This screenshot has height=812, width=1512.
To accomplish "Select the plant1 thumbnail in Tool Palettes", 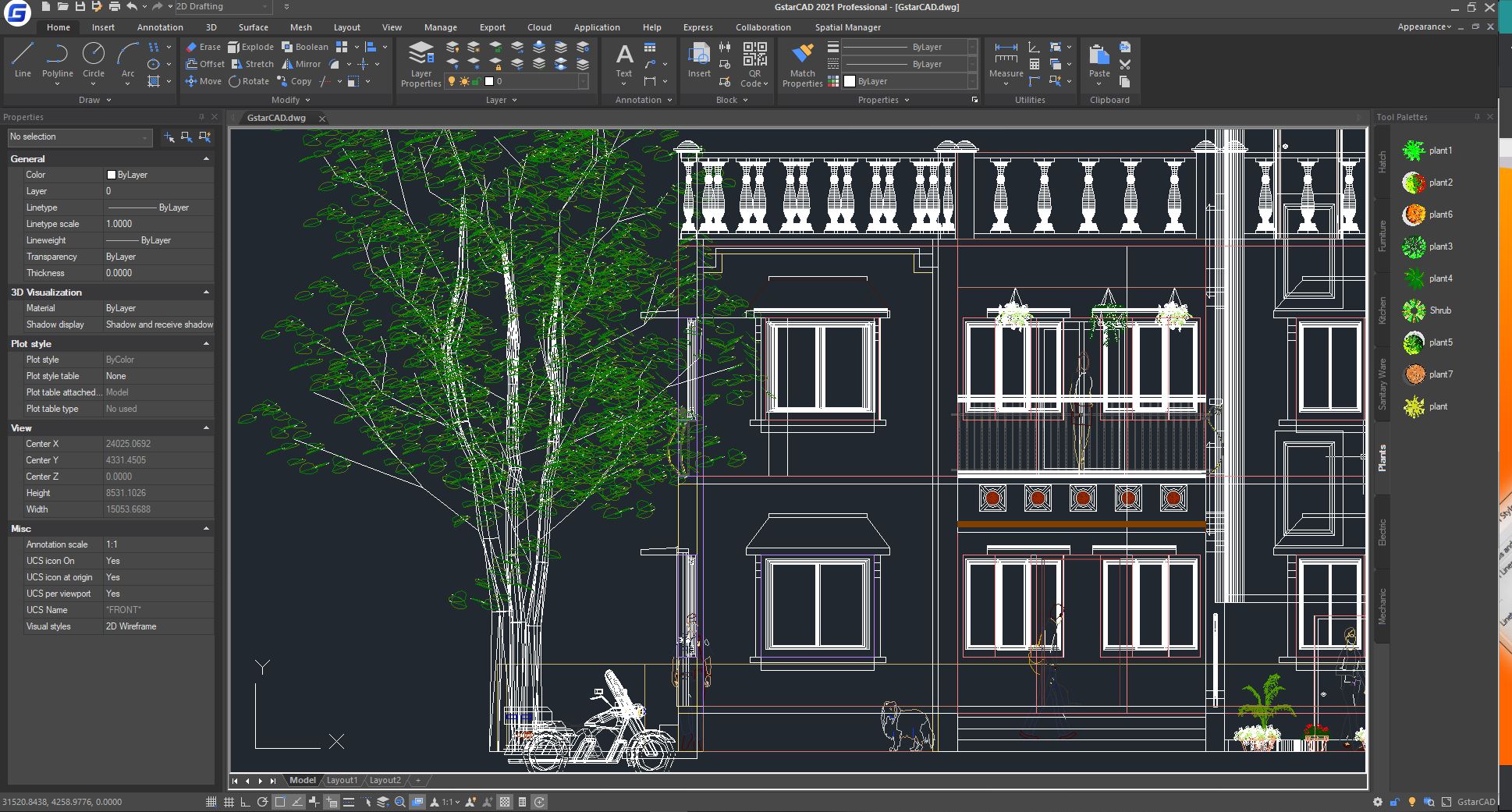I will tap(1414, 150).
